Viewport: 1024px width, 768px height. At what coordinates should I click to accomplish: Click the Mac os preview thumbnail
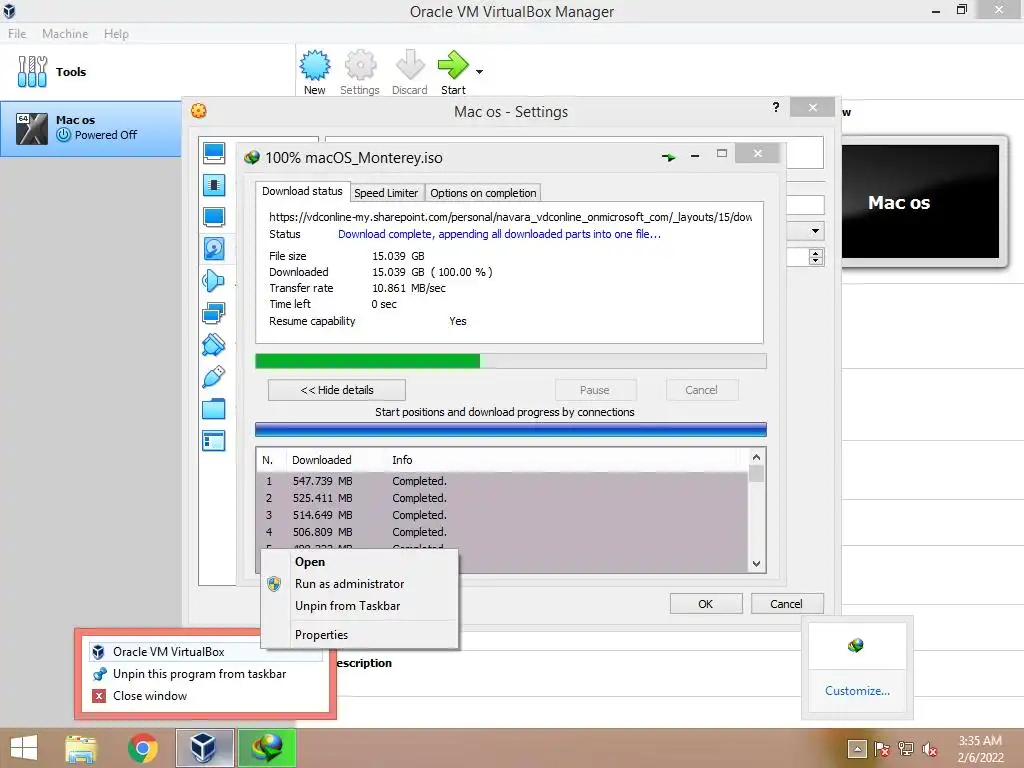(x=920, y=202)
